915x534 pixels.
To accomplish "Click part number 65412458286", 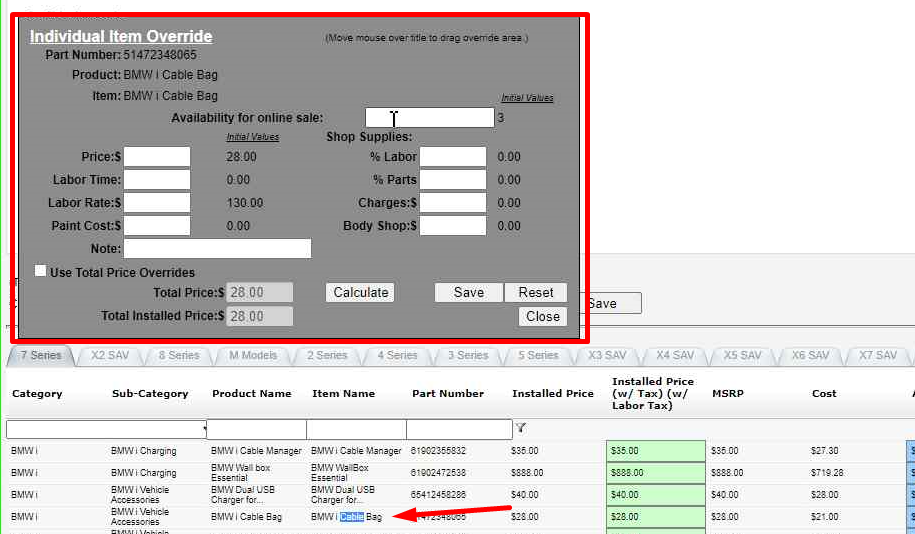I will [x=438, y=495].
